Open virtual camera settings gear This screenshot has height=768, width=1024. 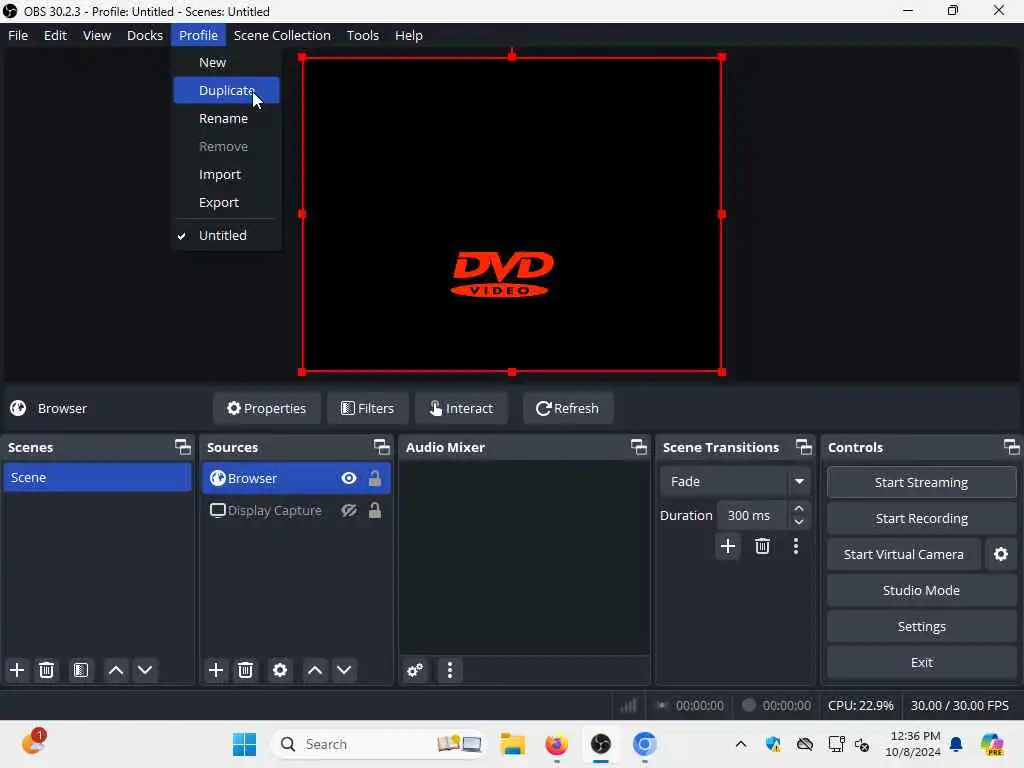click(x=1000, y=554)
